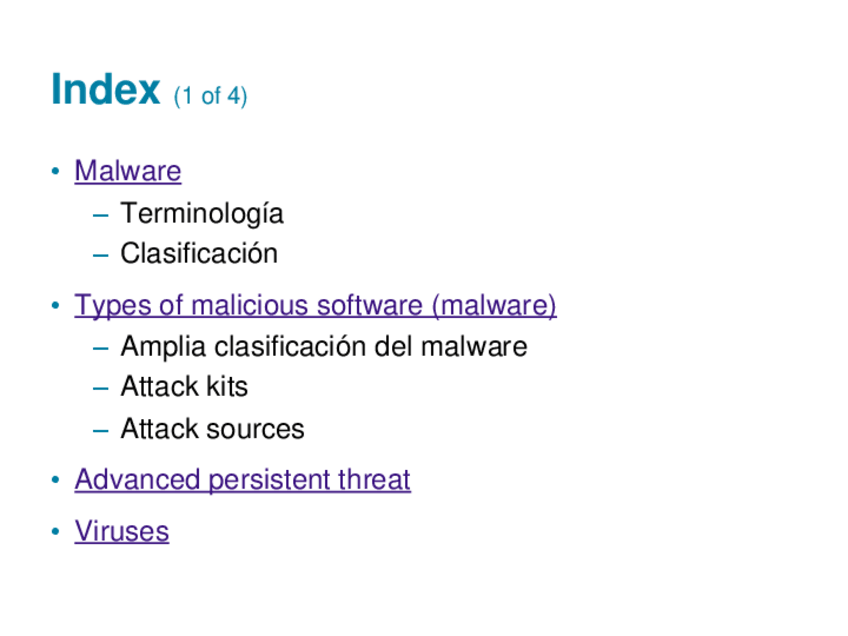Click the bullet before Advanced persistent threat
The height and width of the screenshot is (636, 848).
(x=57, y=480)
